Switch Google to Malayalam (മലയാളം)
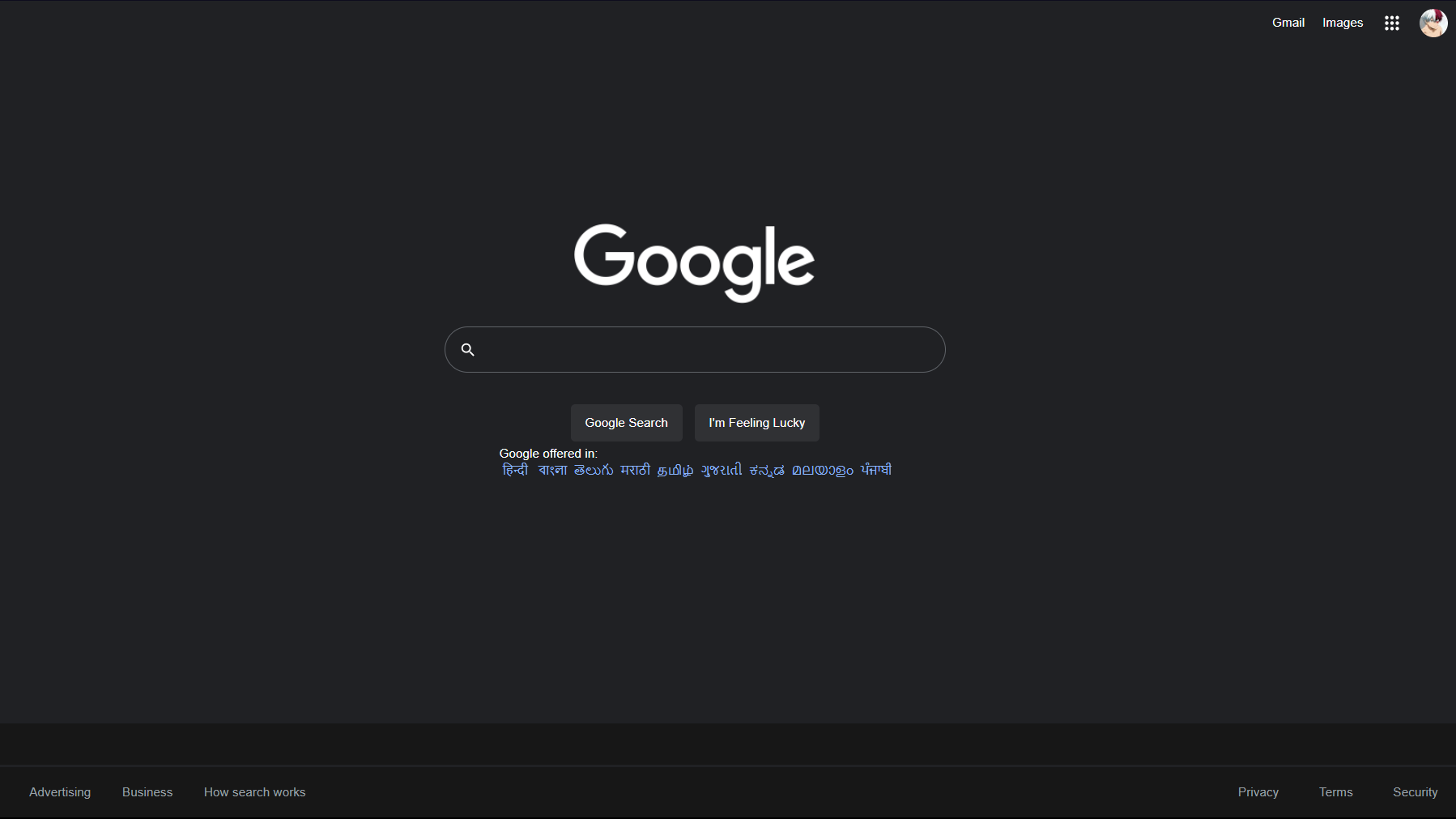 point(822,470)
